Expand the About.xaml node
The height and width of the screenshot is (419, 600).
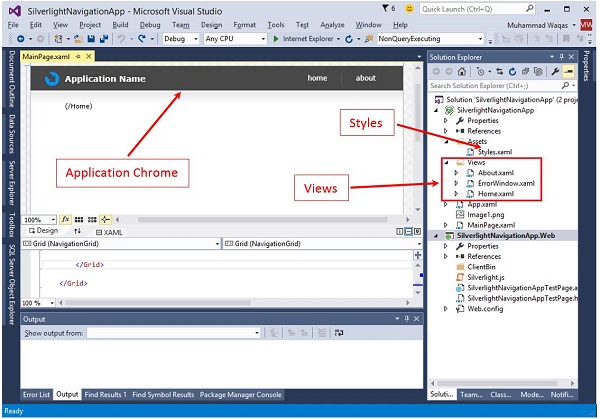[x=456, y=173]
